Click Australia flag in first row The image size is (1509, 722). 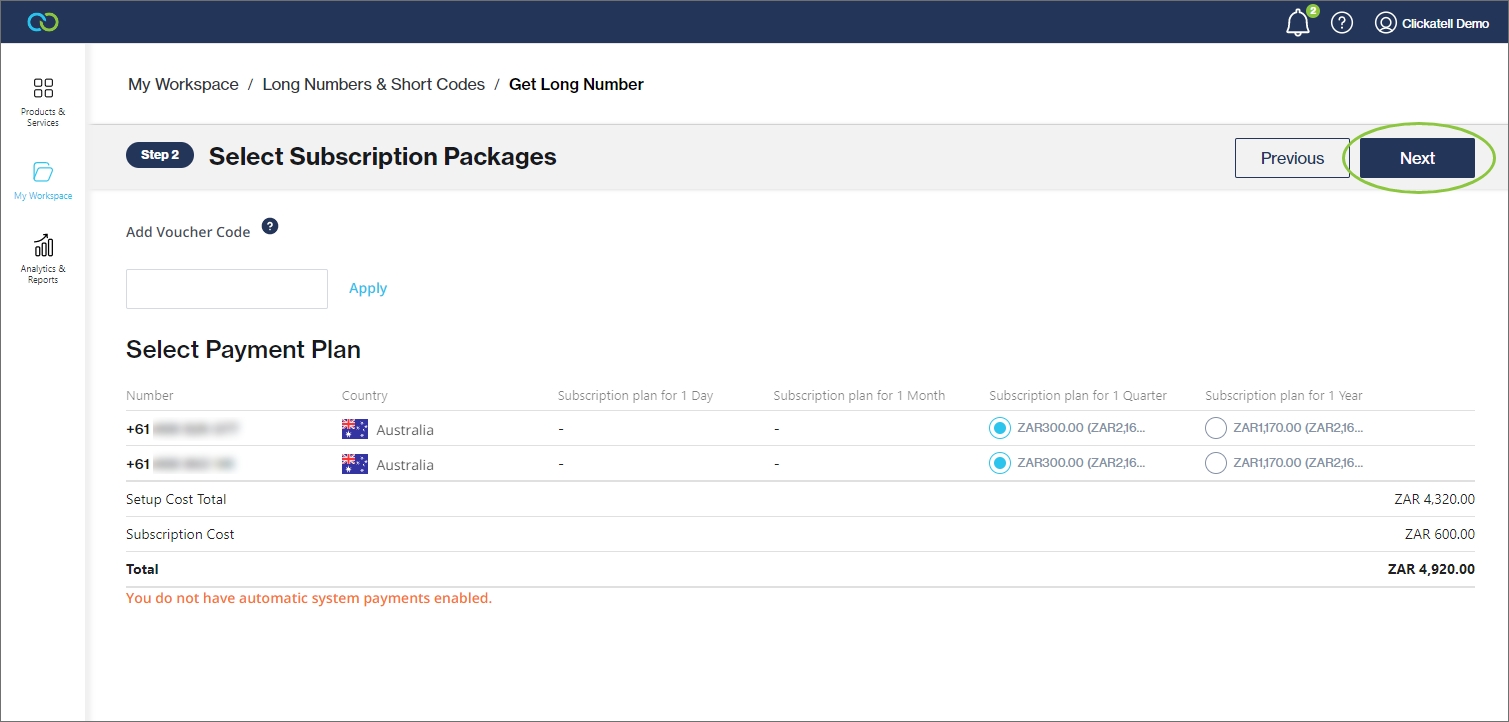[355, 430]
